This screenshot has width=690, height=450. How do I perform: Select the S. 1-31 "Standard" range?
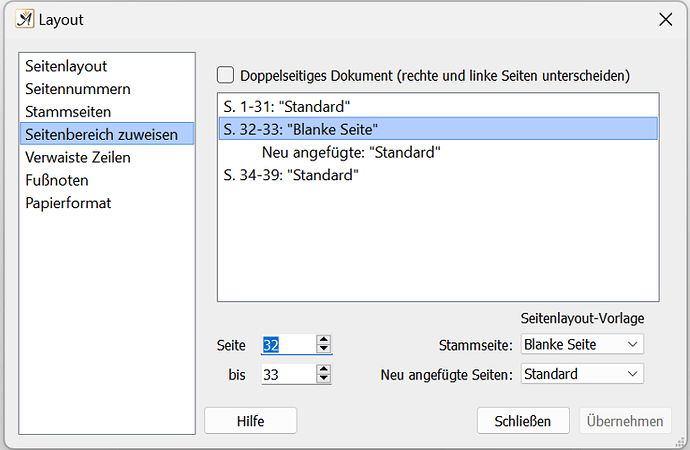[x=287, y=105]
